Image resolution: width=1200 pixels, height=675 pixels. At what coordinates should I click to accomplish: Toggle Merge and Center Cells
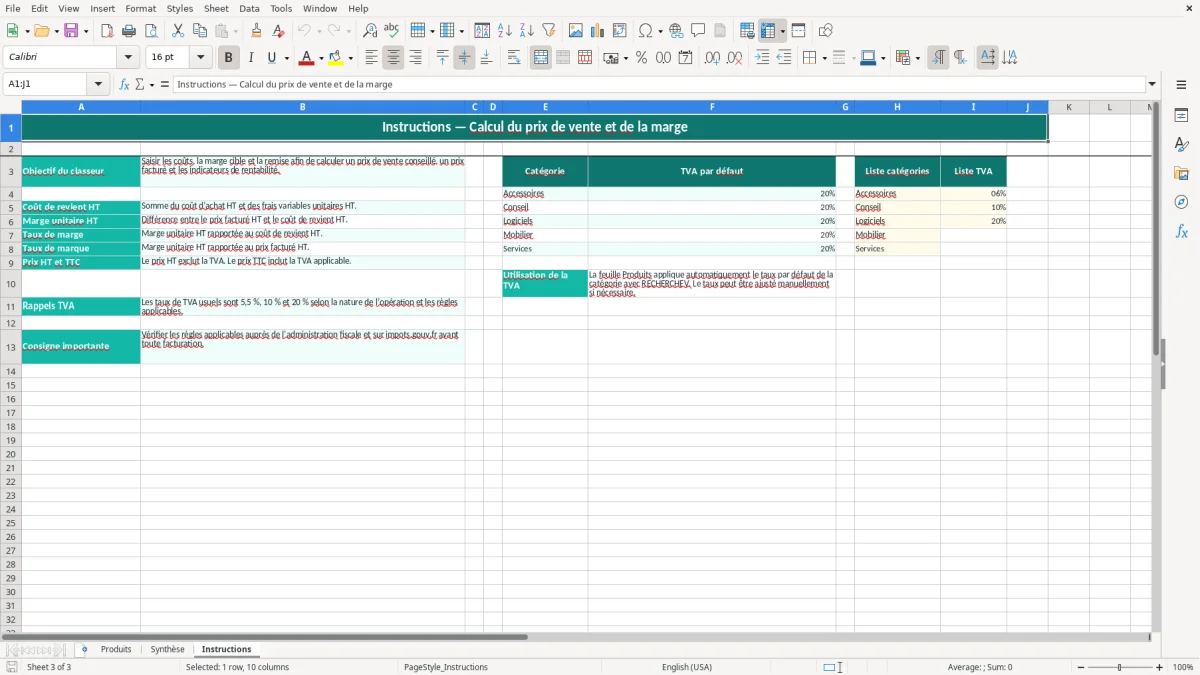click(541, 58)
